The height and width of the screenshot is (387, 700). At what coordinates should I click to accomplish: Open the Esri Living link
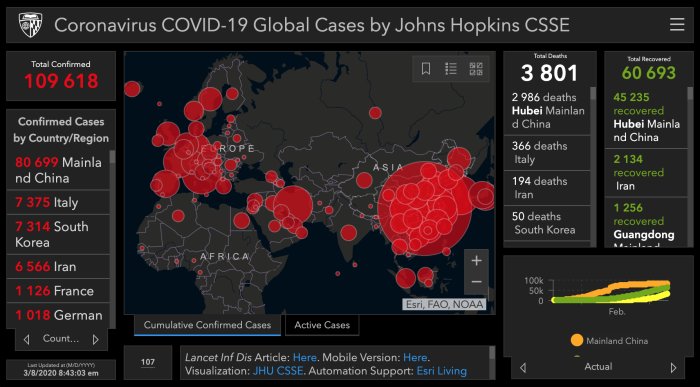(442, 371)
